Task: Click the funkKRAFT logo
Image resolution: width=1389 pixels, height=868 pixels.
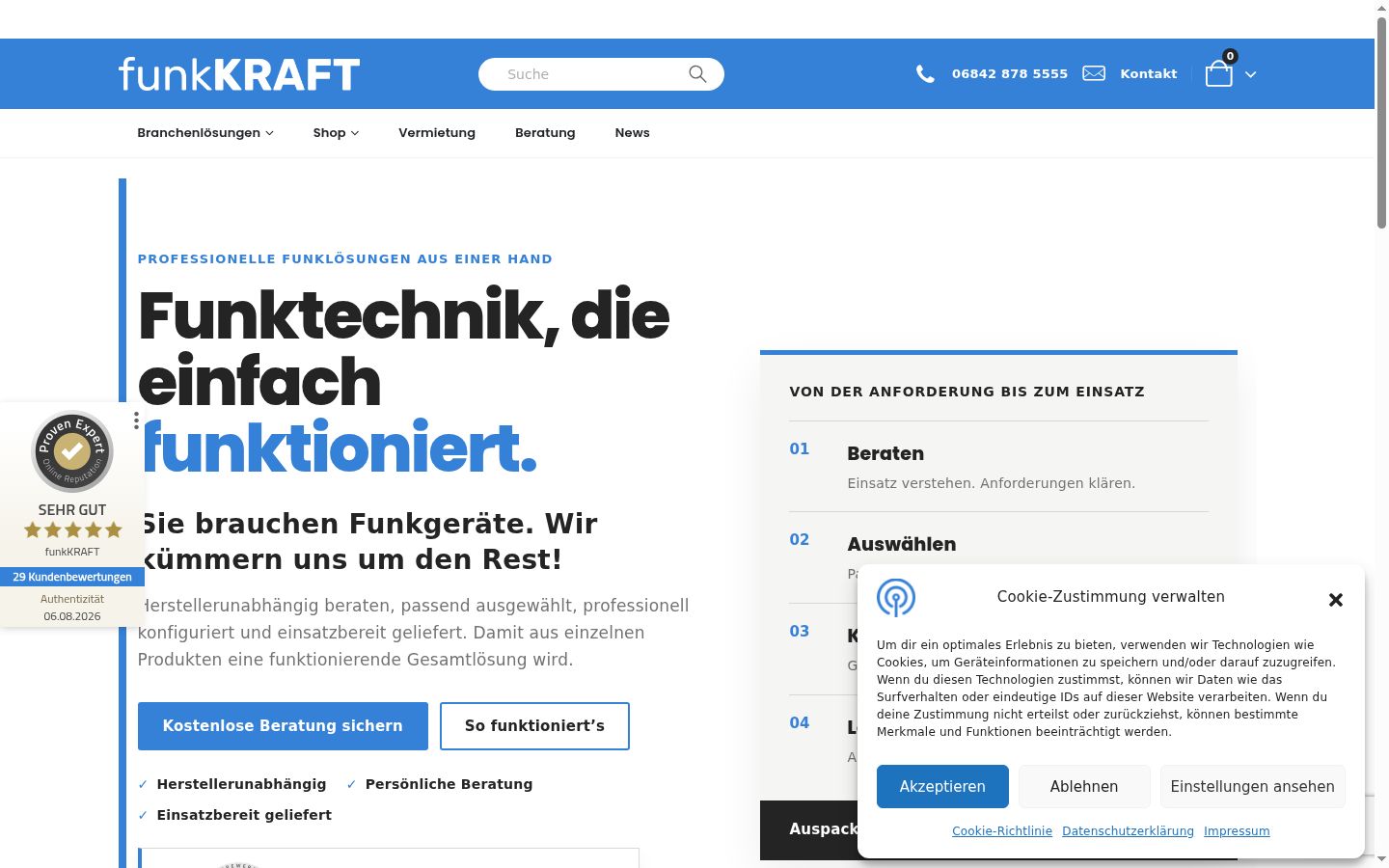Action: point(239,74)
